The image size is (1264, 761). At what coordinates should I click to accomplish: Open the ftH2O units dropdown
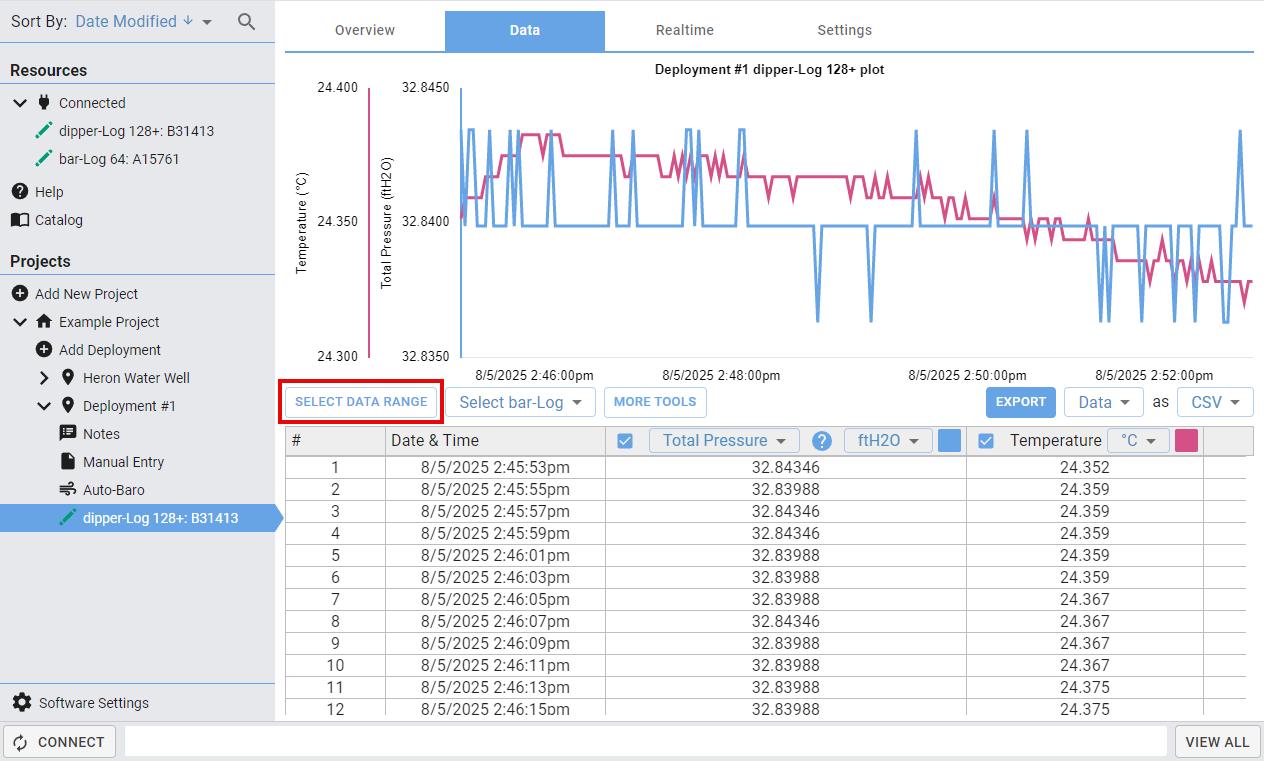pos(888,440)
